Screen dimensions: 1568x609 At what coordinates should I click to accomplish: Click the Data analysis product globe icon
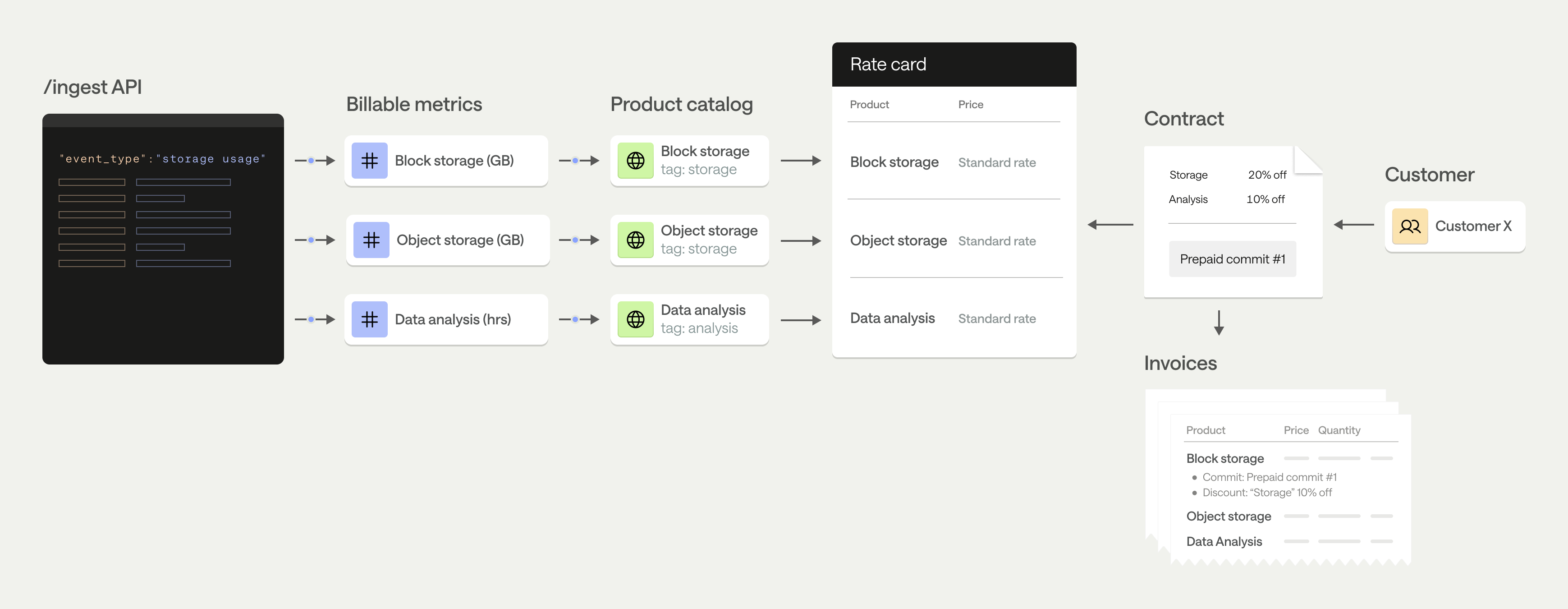[636, 319]
